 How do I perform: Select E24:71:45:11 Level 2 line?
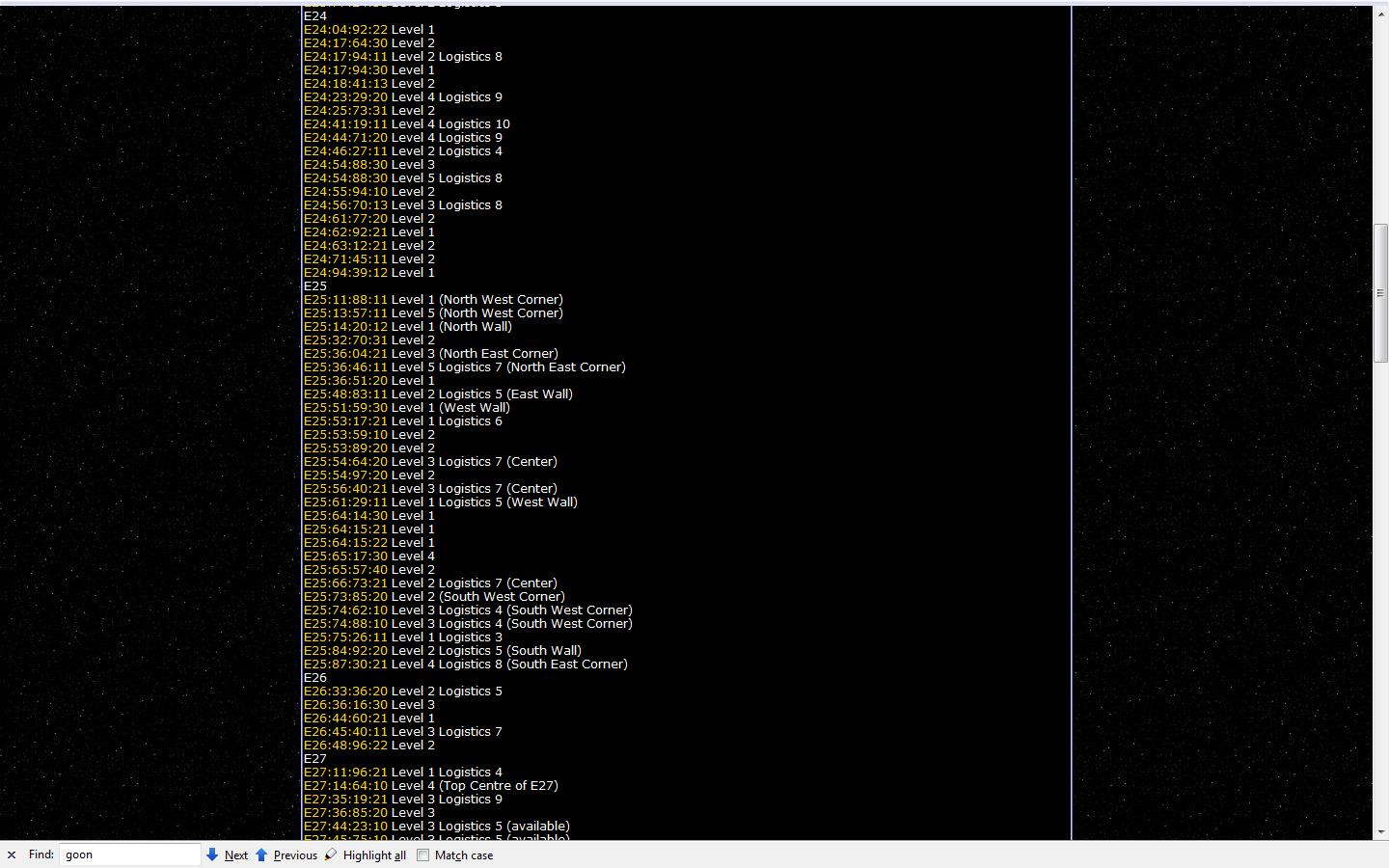pyautogui.click(x=369, y=258)
